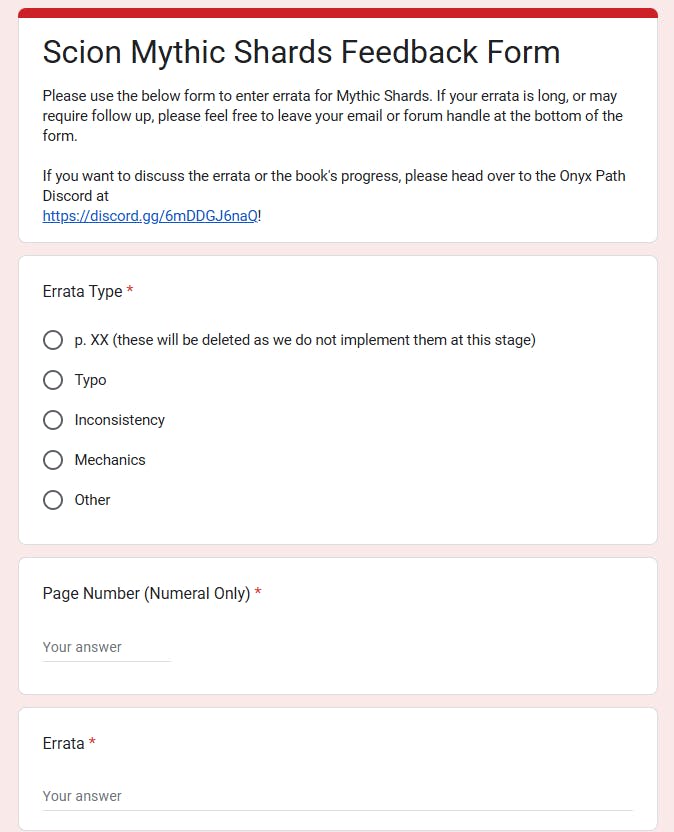The image size is (674, 832).
Task: Focus the Page Number answer field
Action: [x=106, y=647]
